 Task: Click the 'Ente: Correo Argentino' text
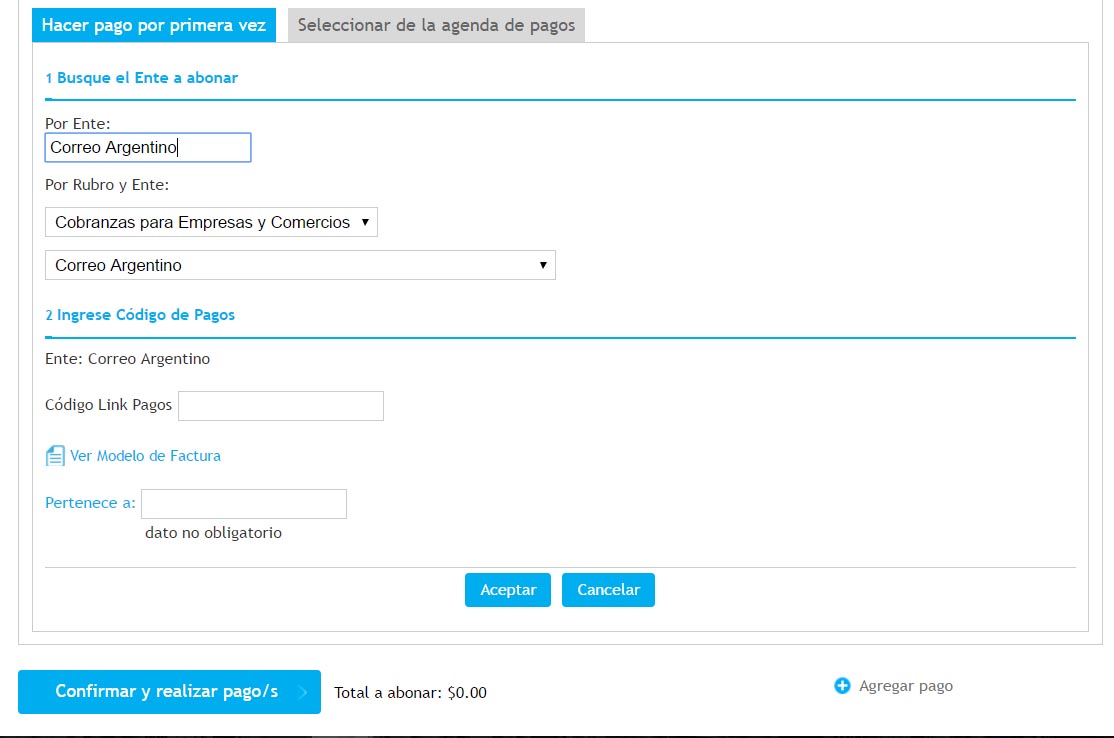pos(127,359)
